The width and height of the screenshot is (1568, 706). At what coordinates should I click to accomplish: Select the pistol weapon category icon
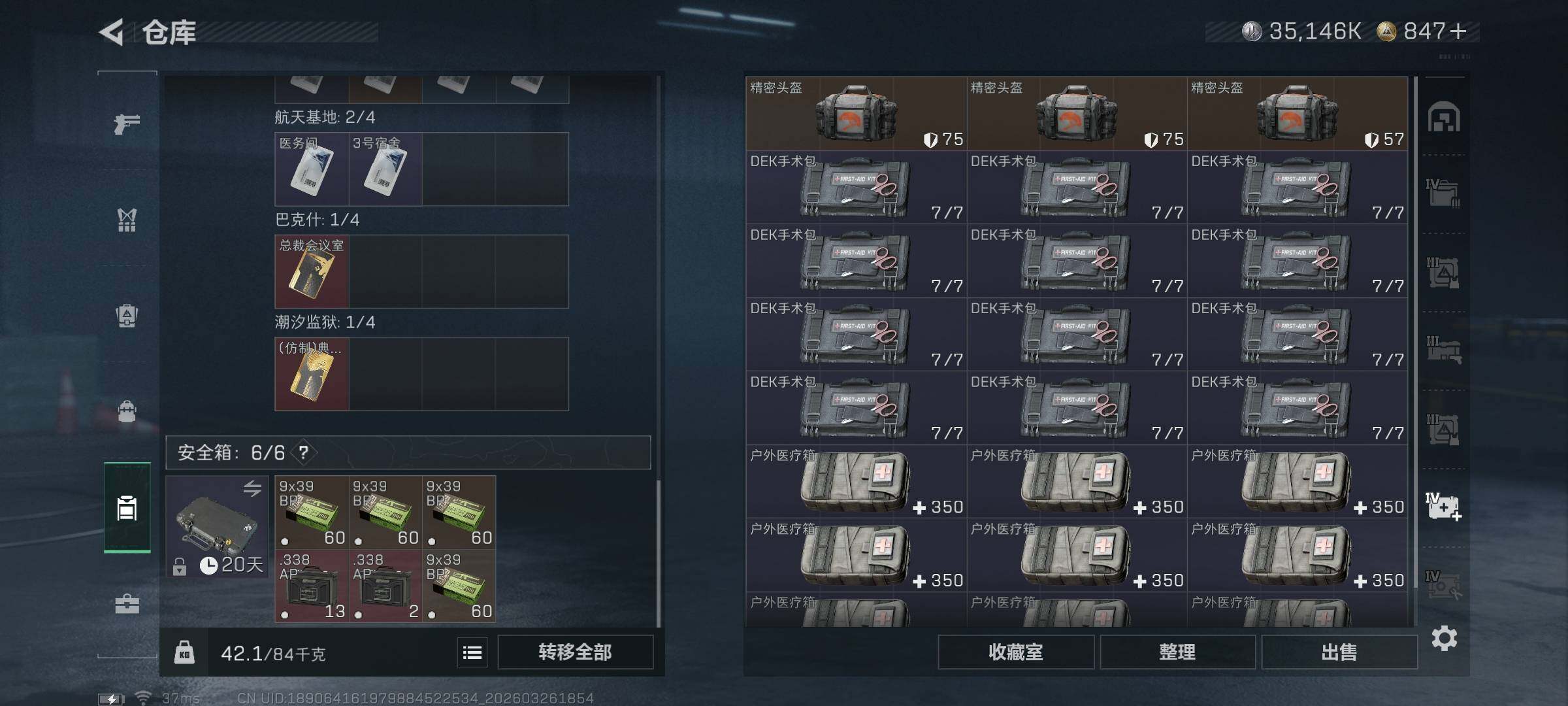127,123
